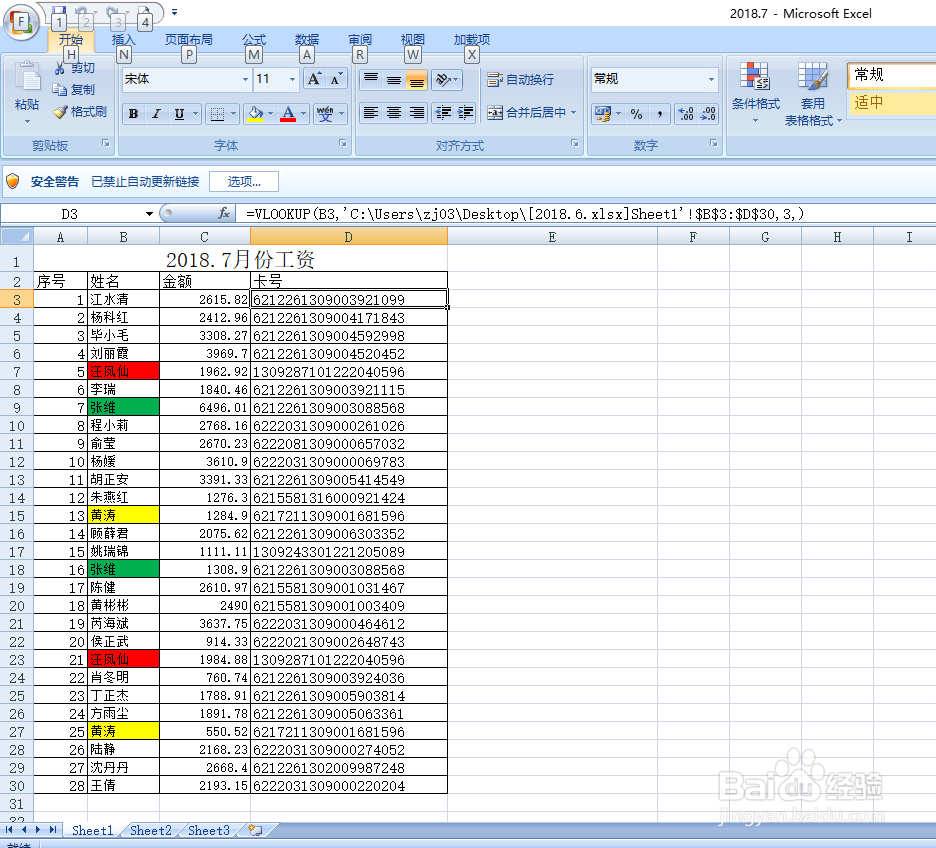Click the insert function fx icon
The height and width of the screenshot is (848, 936).
(224, 213)
